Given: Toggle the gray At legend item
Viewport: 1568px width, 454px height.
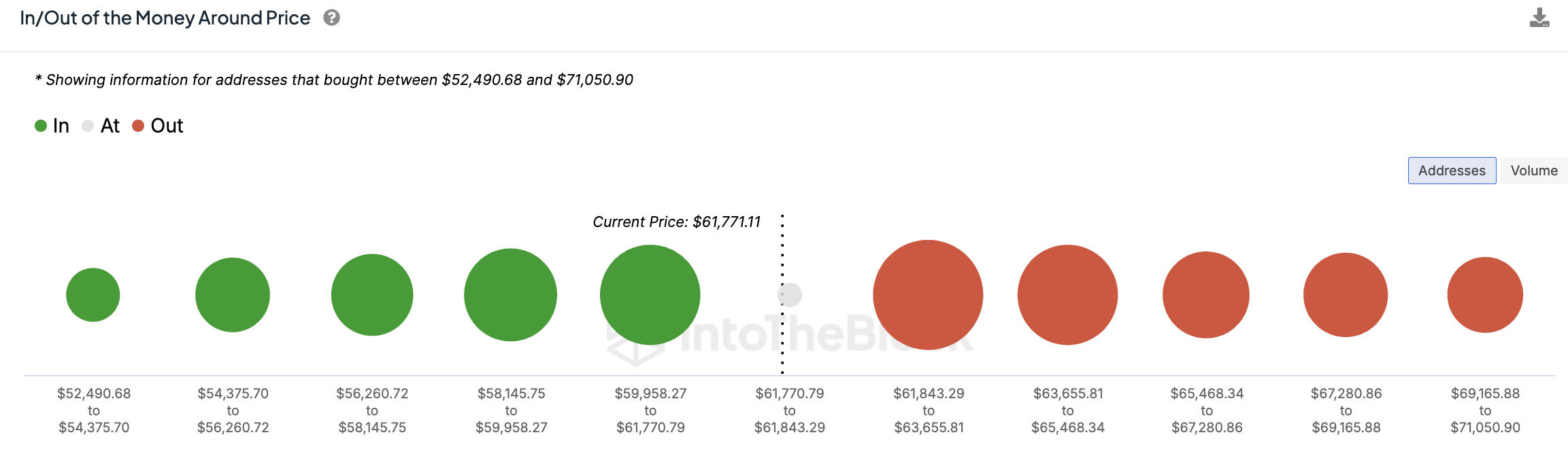Looking at the screenshot, I should click(x=101, y=126).
